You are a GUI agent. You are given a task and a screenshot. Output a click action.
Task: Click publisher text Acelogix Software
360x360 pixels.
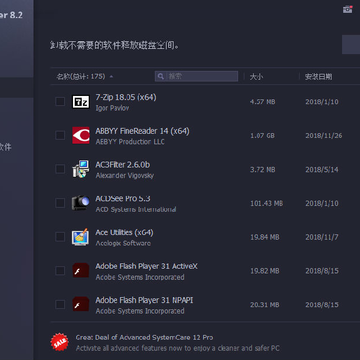tap(123, 243)
